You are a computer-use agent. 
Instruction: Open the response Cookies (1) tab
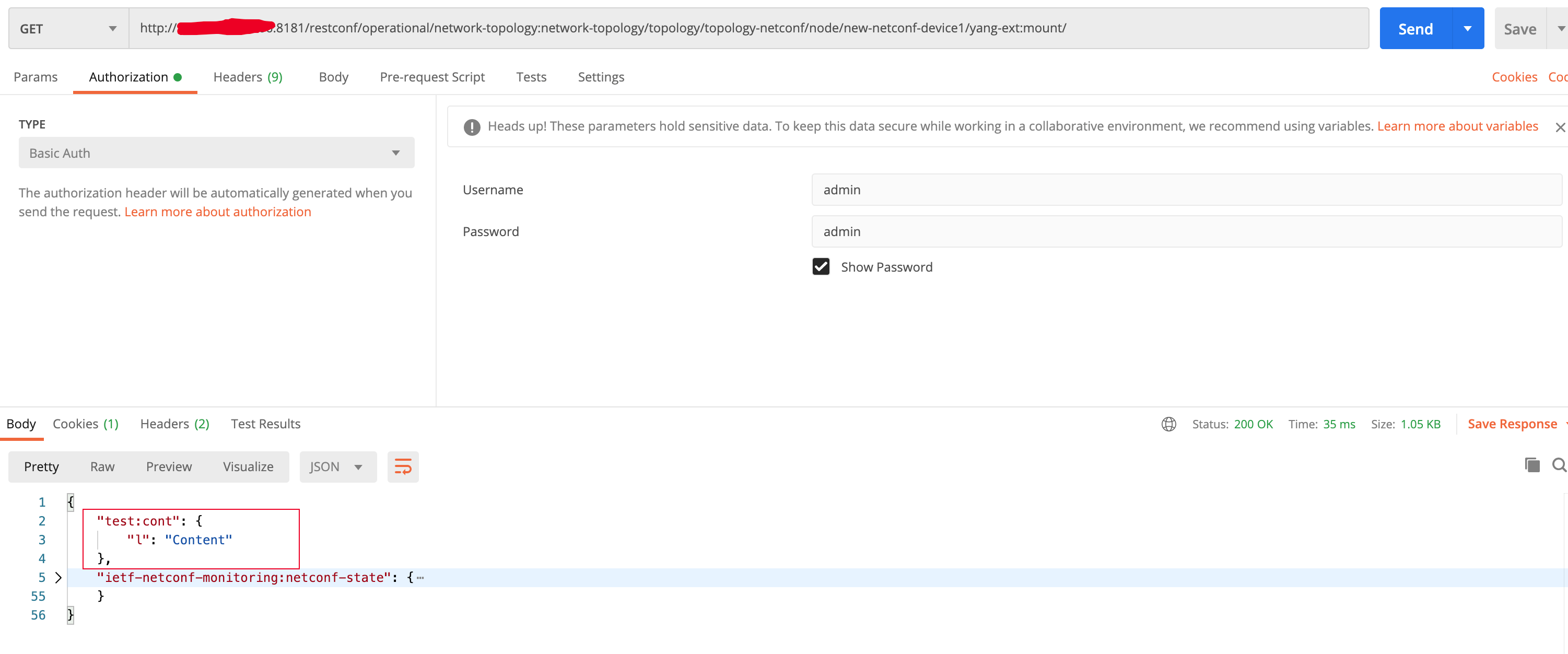click(86, 424)
